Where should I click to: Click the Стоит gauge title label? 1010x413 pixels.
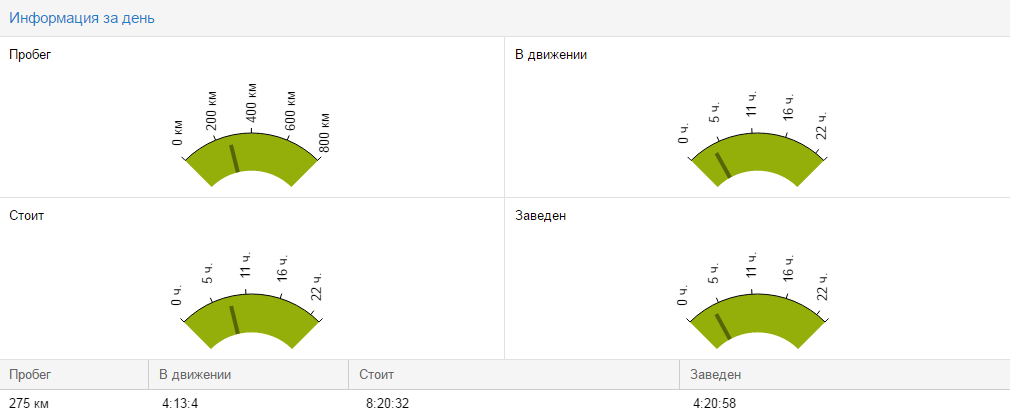coord(27,215)
